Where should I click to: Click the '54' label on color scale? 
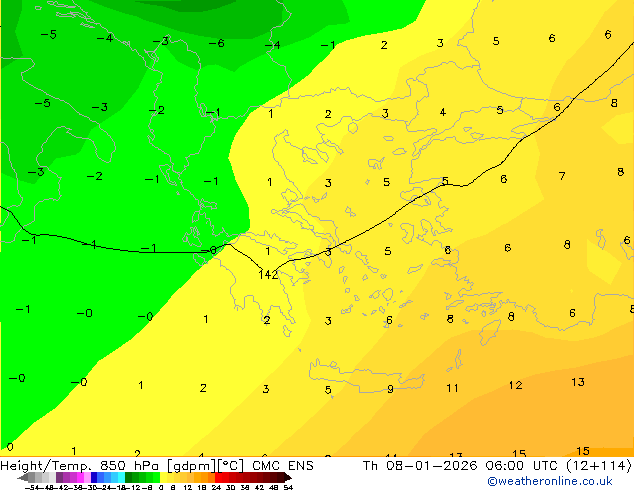click(x=288, y=487)
